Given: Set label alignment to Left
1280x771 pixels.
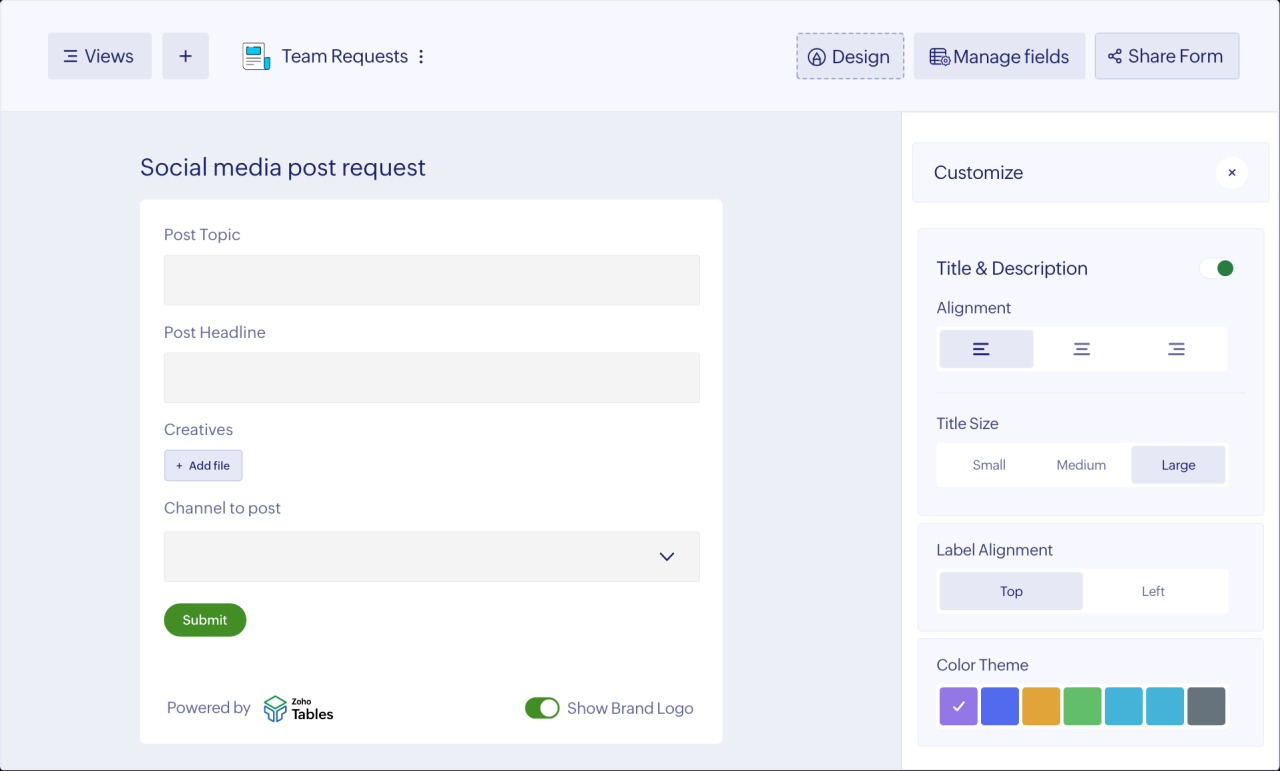Looking at the screenshot, I should click(x=1153, y=591).
